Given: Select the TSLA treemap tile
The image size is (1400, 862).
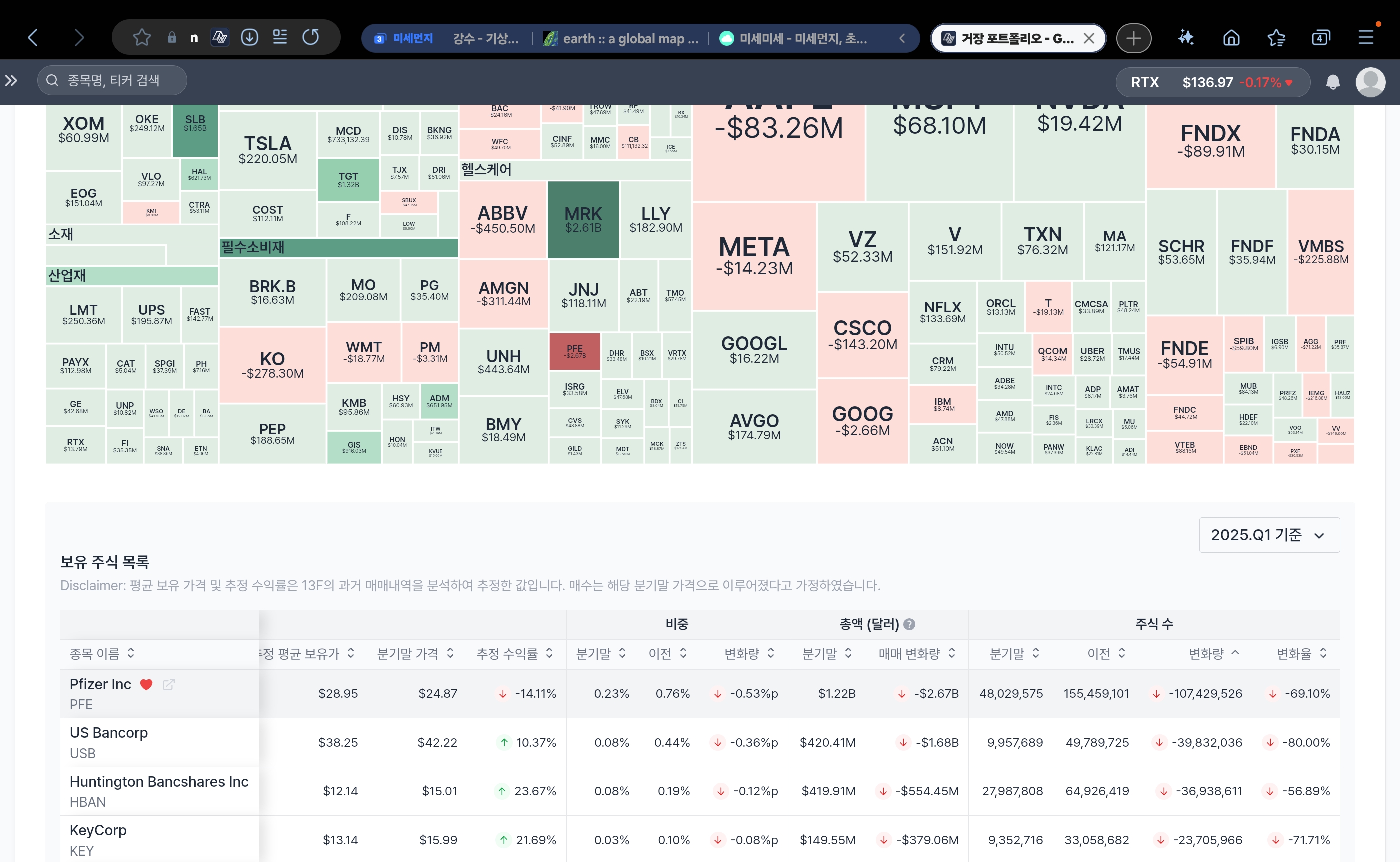Looking at the screenshot, I should [x=268, y=150].
